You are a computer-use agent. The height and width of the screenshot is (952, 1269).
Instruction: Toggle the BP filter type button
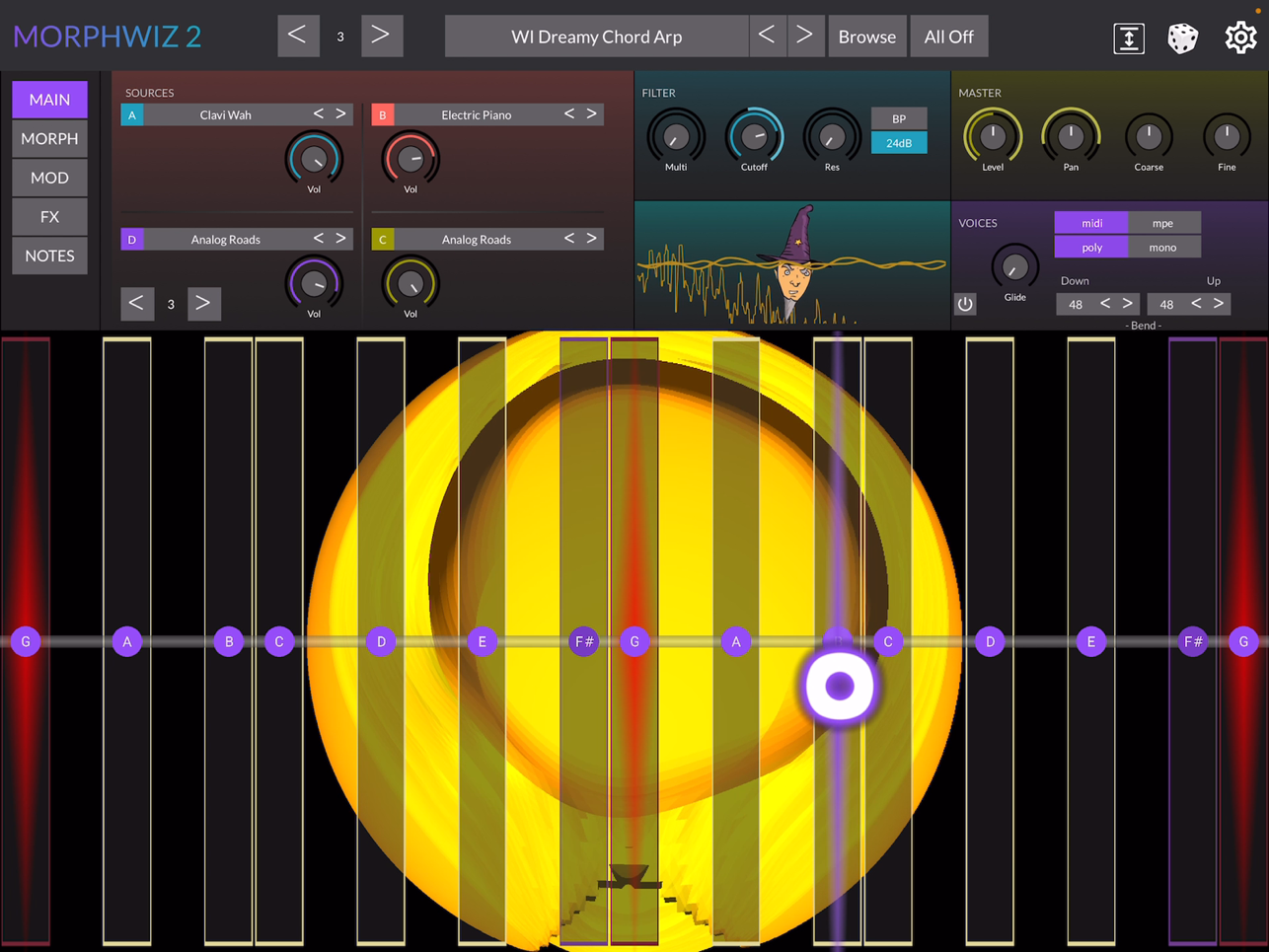click(x=899, y=118)
